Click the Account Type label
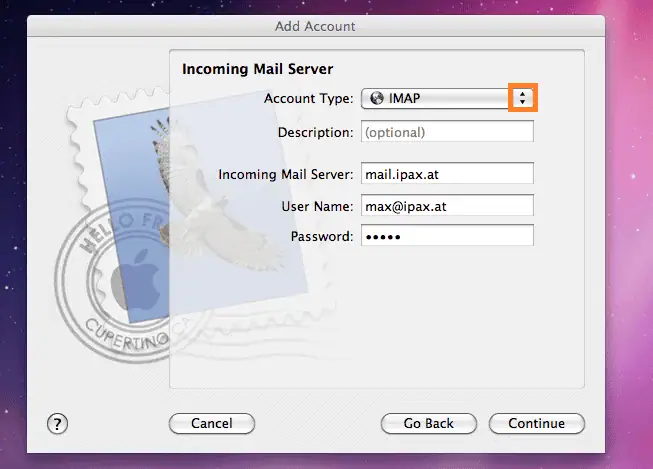The width and height of the screenshot is (653, 469). pyautogui.click(x=308, y=99)
